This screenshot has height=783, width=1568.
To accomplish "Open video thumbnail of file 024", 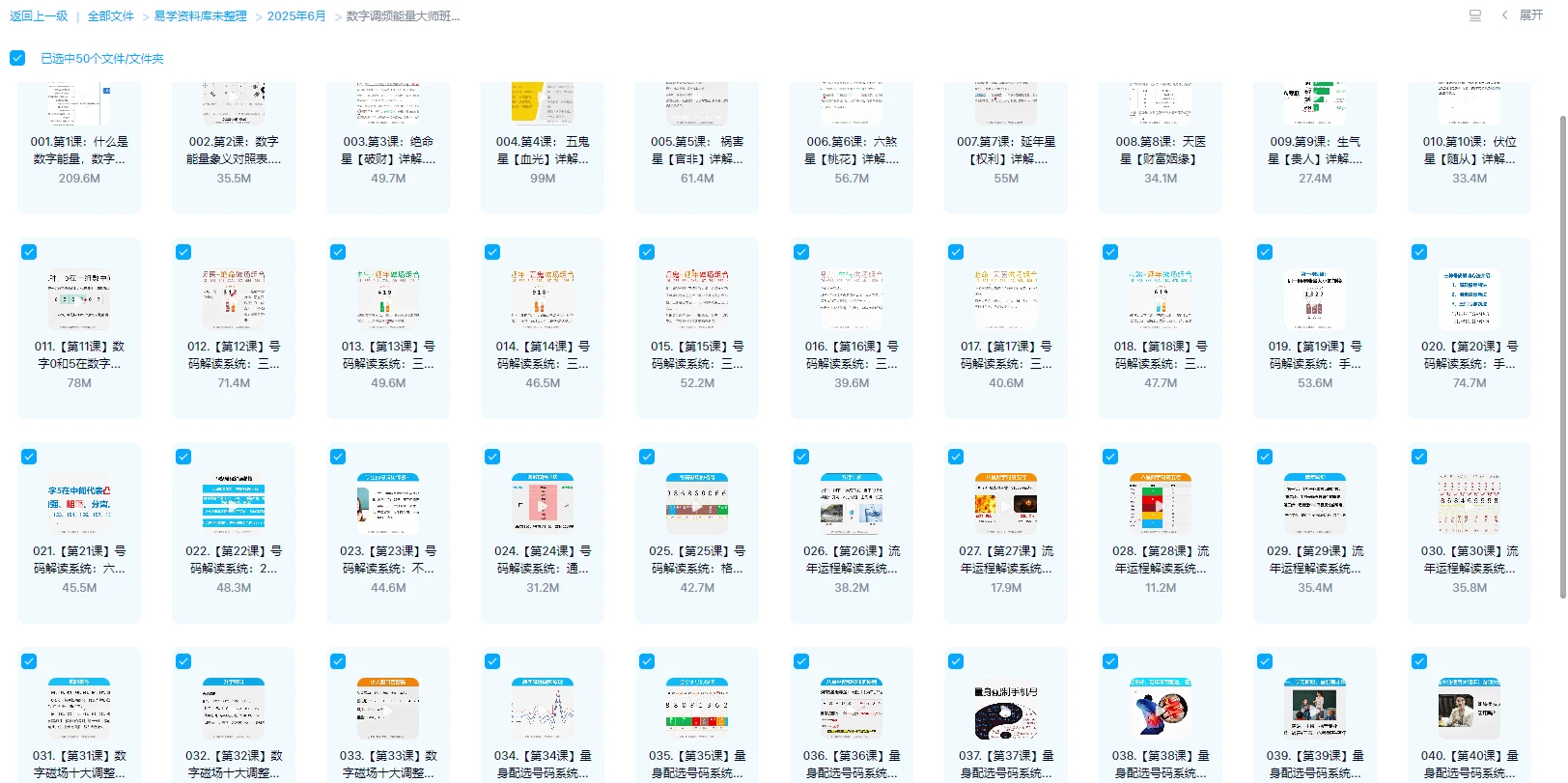I will point(543,504).
